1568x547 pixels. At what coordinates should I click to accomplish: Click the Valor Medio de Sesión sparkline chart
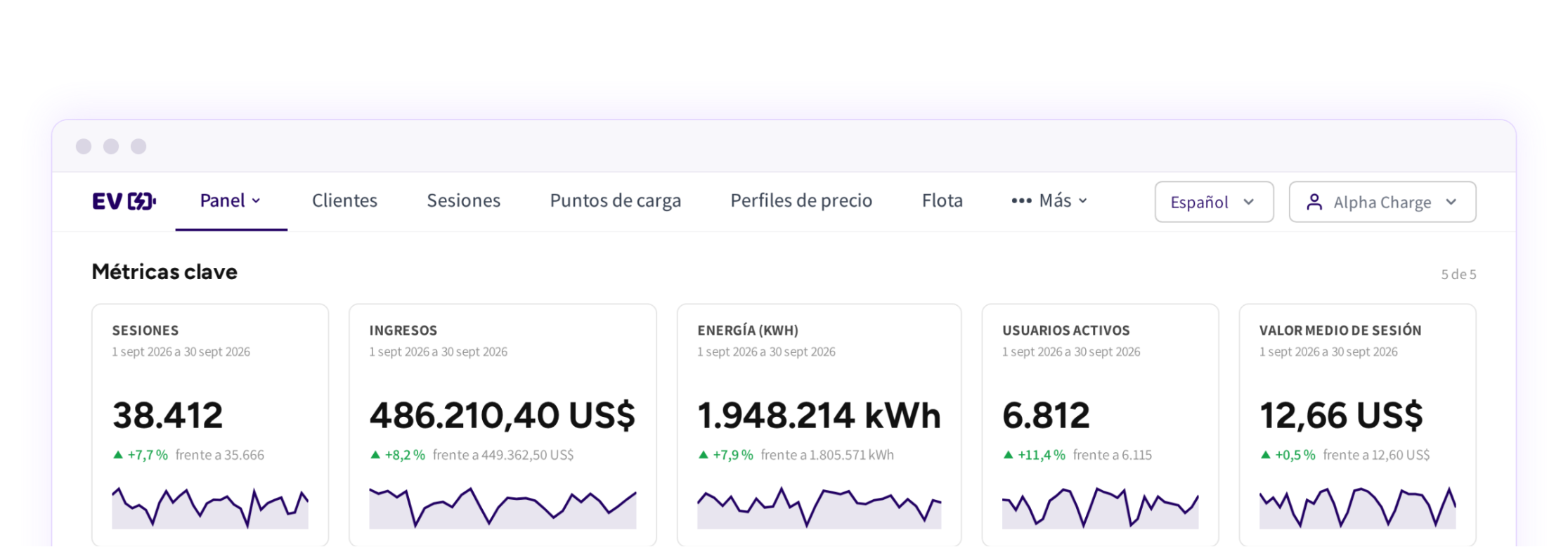point(1357,507)
